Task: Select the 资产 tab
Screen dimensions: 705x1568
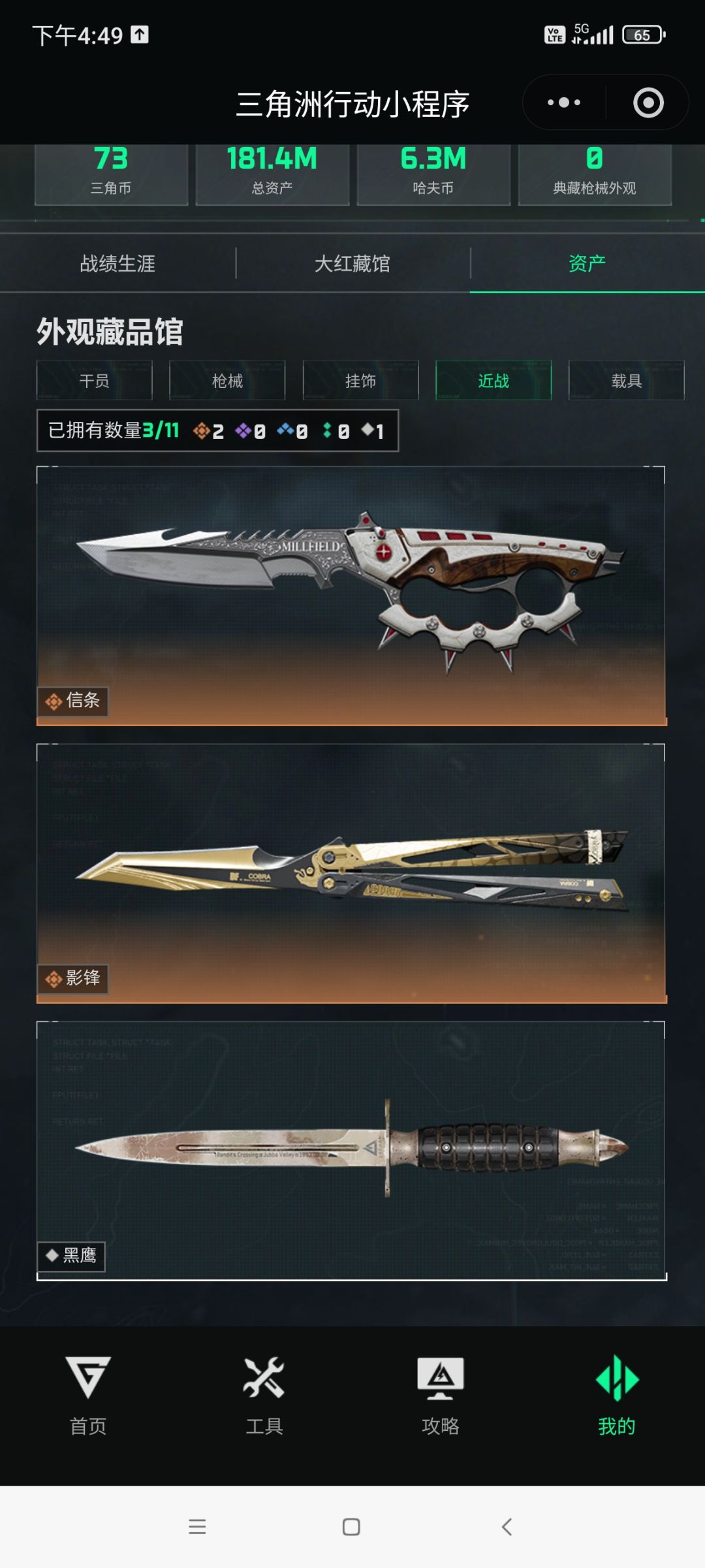Action: pyautogui.click(x=587, y=263)
